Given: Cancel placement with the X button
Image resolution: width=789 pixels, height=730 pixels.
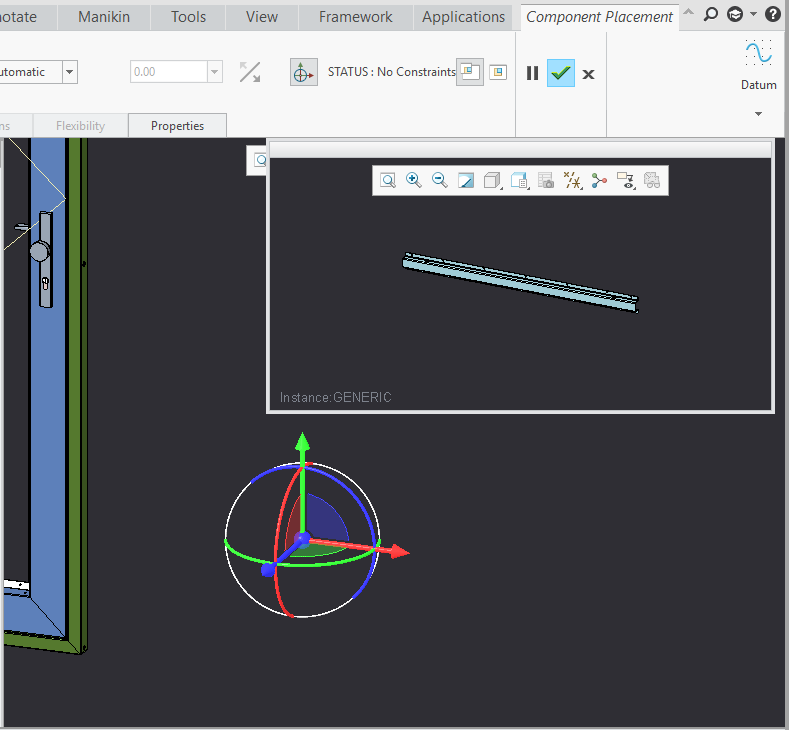Looking at the screenshot, I should tap(588, 73).
